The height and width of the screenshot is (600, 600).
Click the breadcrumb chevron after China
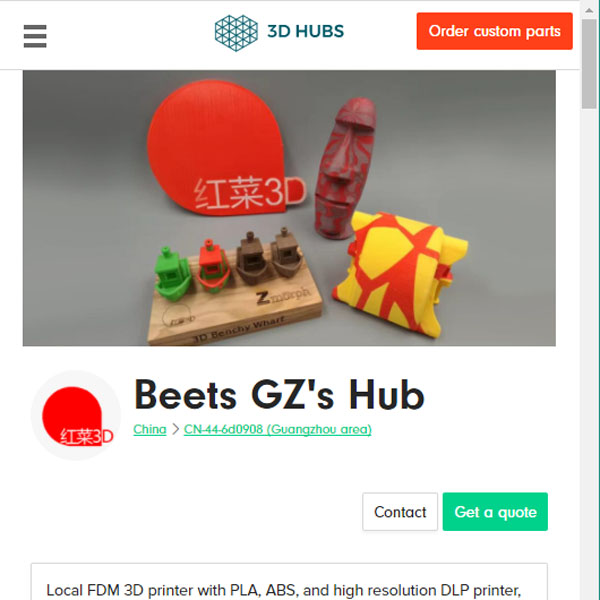click(x=175, y=429)
